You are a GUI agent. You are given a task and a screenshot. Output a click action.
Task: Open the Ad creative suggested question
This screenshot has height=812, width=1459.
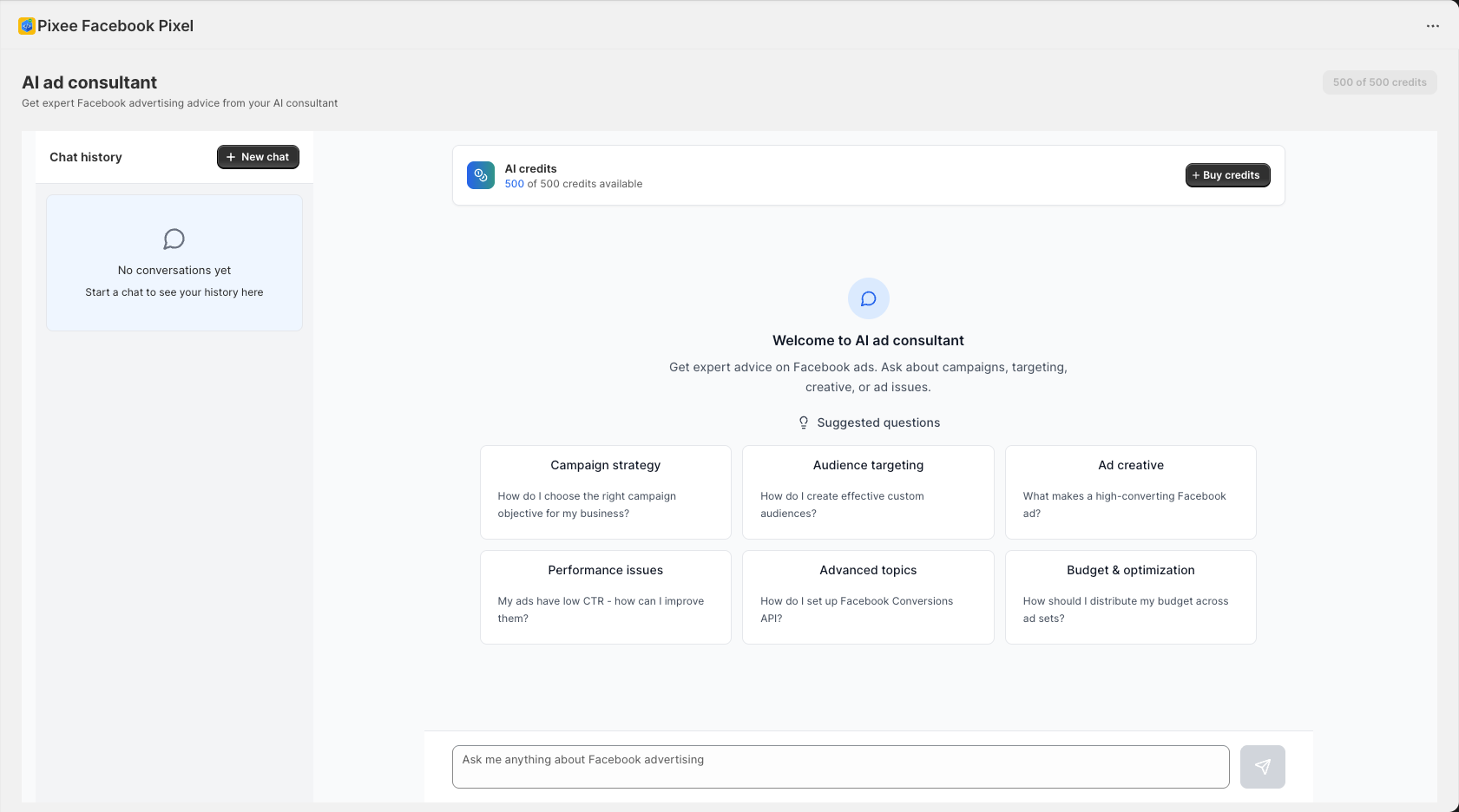1130,492
